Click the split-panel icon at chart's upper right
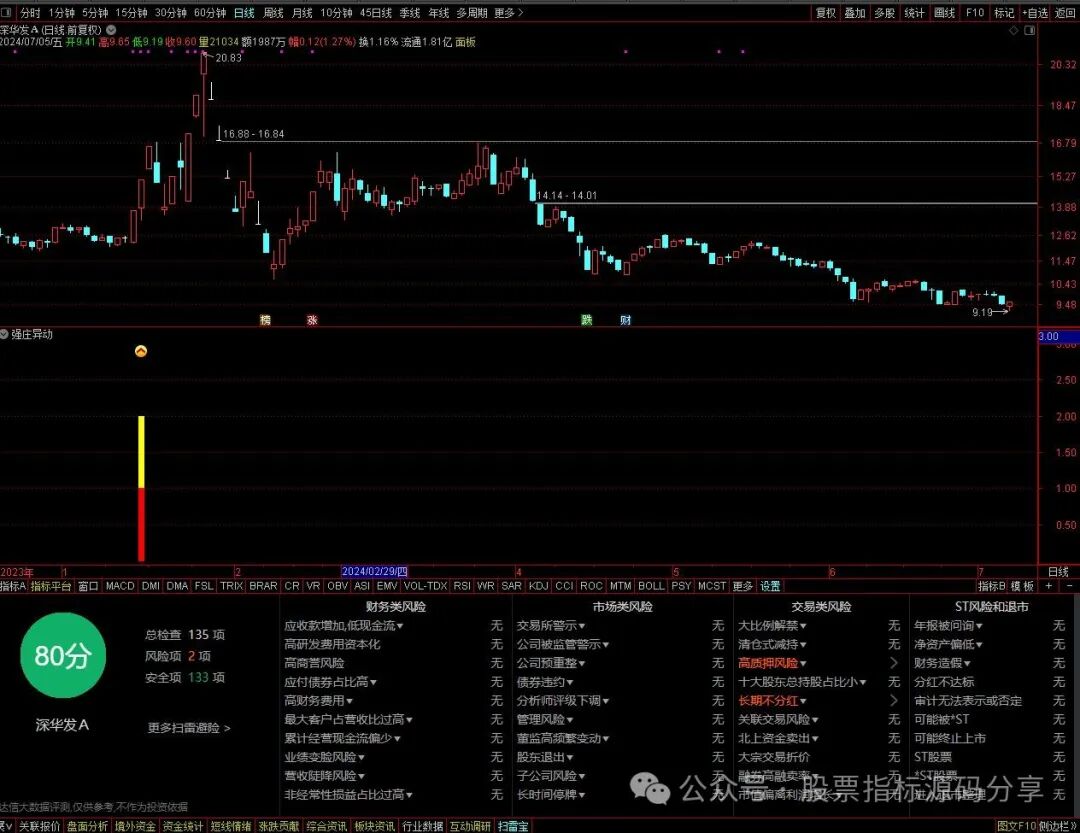The width and height of the screenshot is (1080, 833). (1030, 30)
